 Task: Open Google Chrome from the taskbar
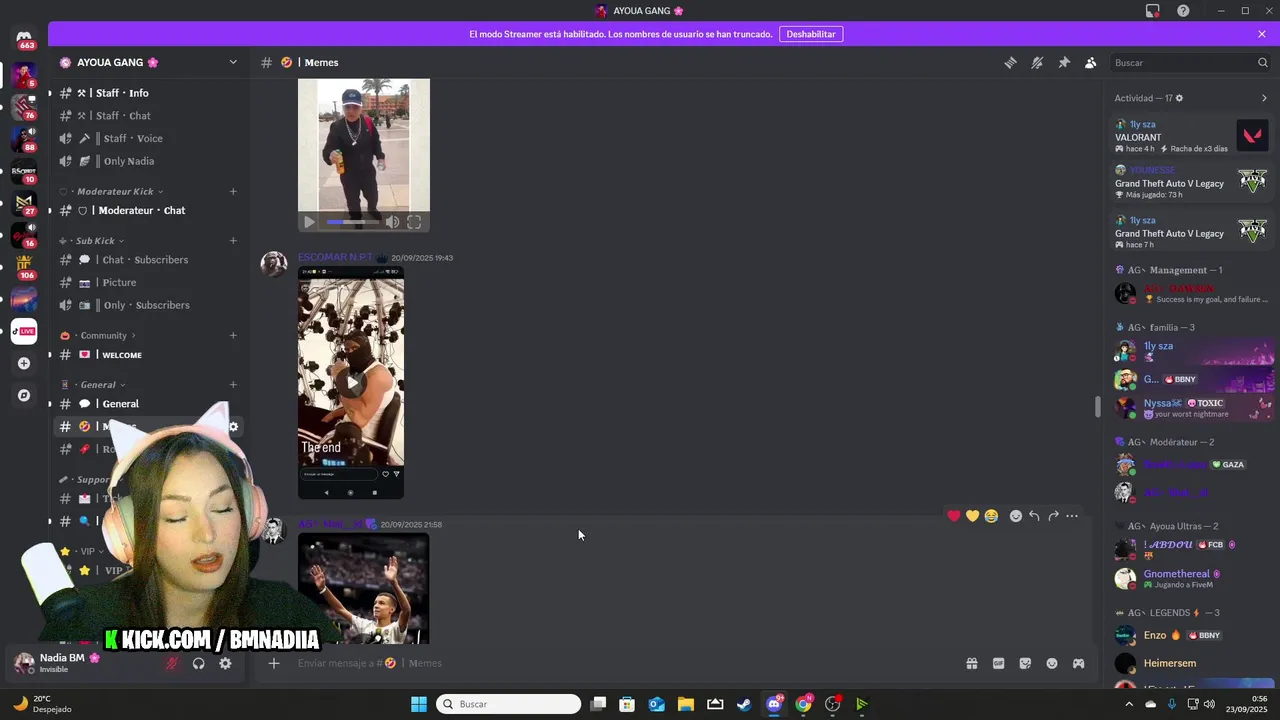803,704
